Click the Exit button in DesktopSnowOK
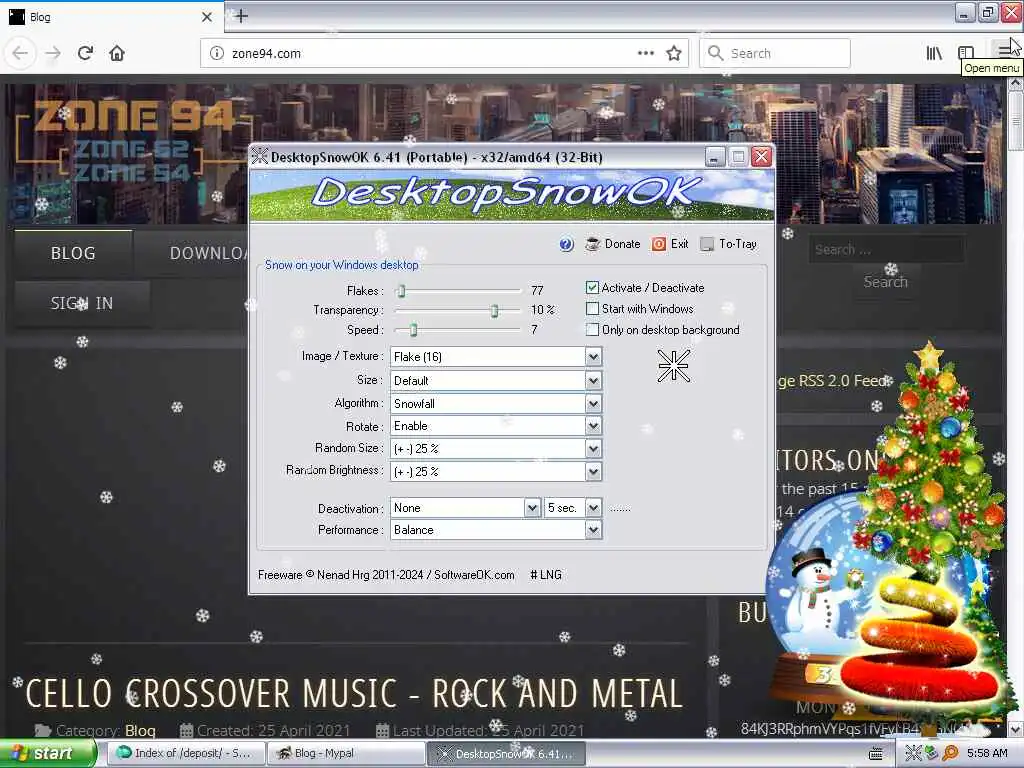This screenshot has width=1024, height=768. (670, 244)
